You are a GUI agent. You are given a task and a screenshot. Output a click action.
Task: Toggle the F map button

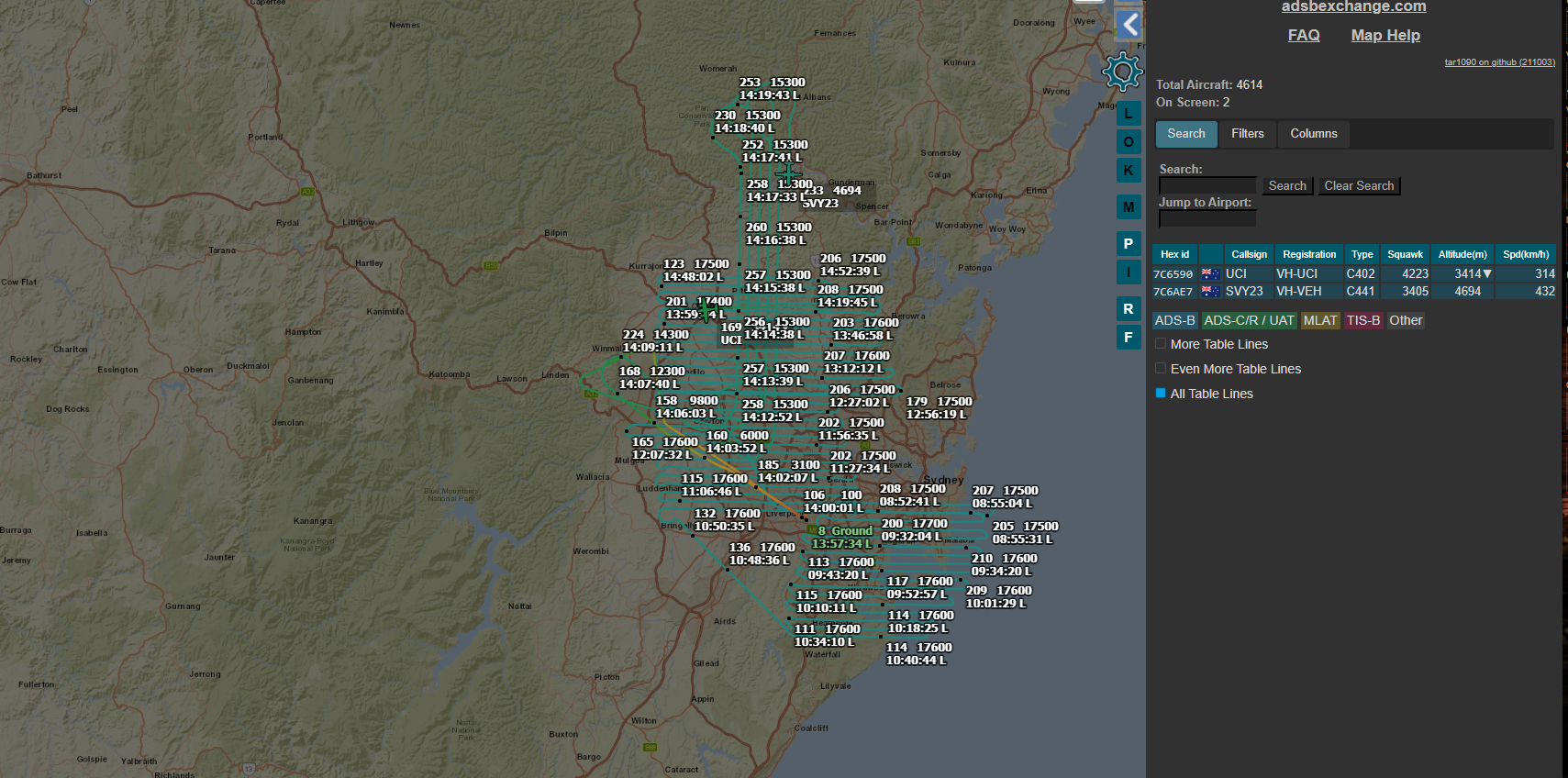coord(1129,338)
